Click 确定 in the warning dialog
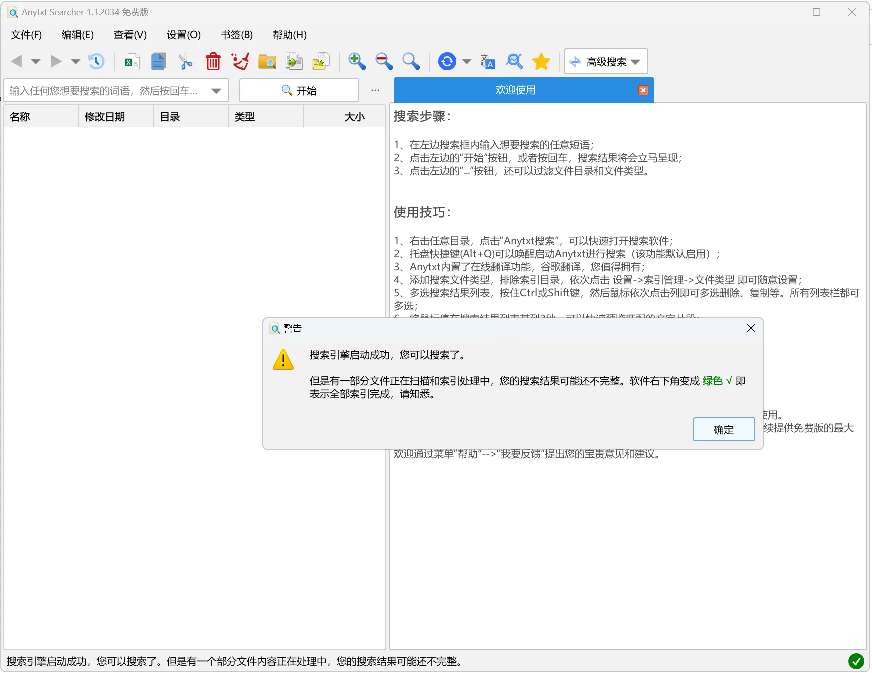The height and width of the screenshot is (673, 872). (x=724, y=429)
